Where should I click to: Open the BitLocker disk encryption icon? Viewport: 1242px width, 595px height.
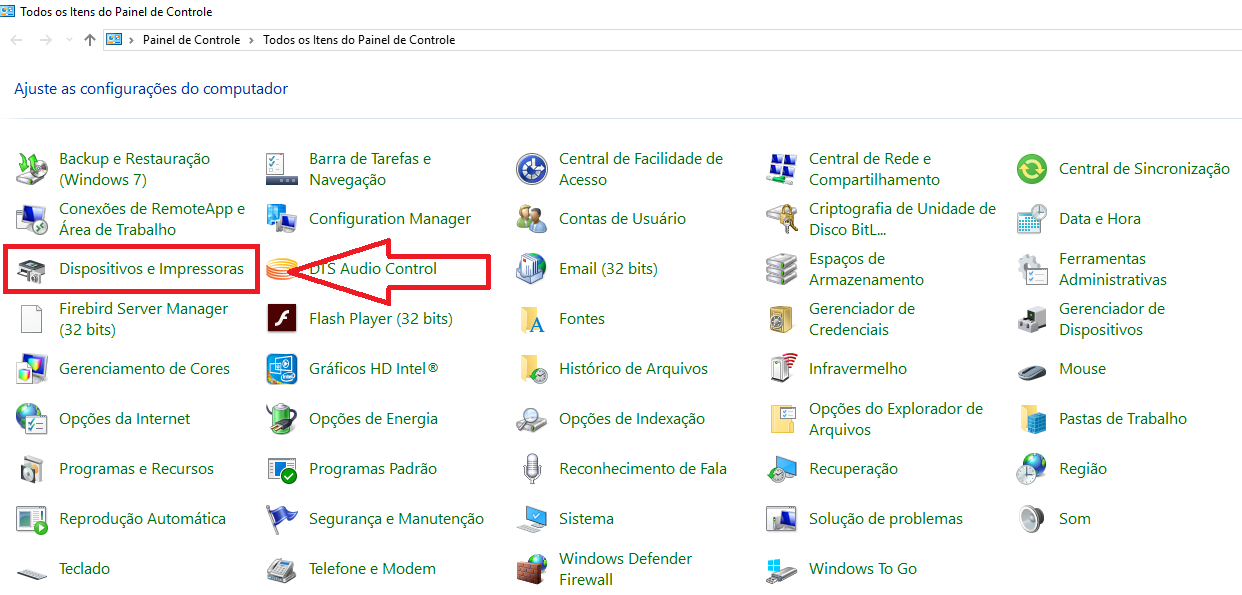[x=781, y=219]
